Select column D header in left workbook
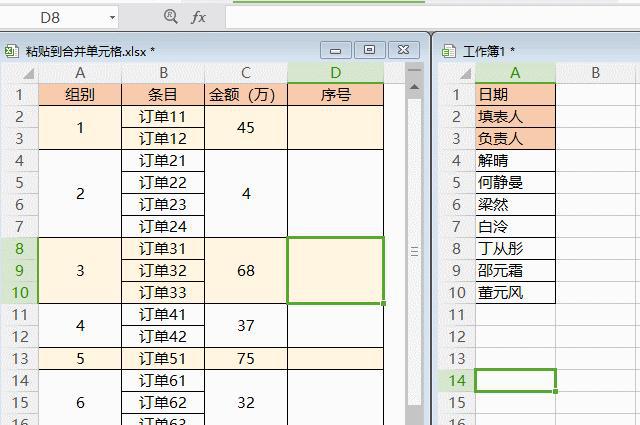640x425 pixels. click(336, 73)
